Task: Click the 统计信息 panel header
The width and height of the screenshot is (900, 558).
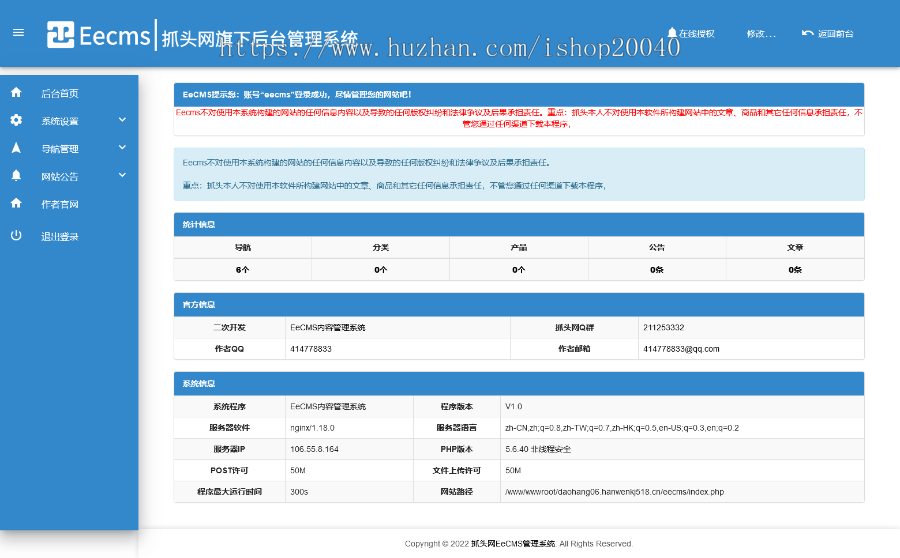Action: coord(519,224)
